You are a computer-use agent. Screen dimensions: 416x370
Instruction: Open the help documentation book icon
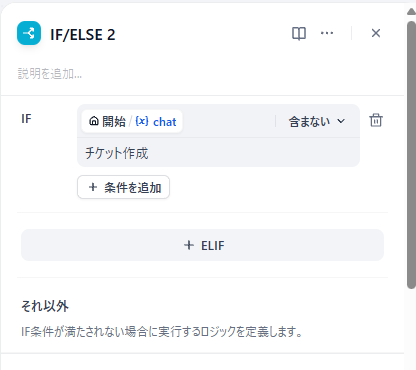(x=299, y=33)
